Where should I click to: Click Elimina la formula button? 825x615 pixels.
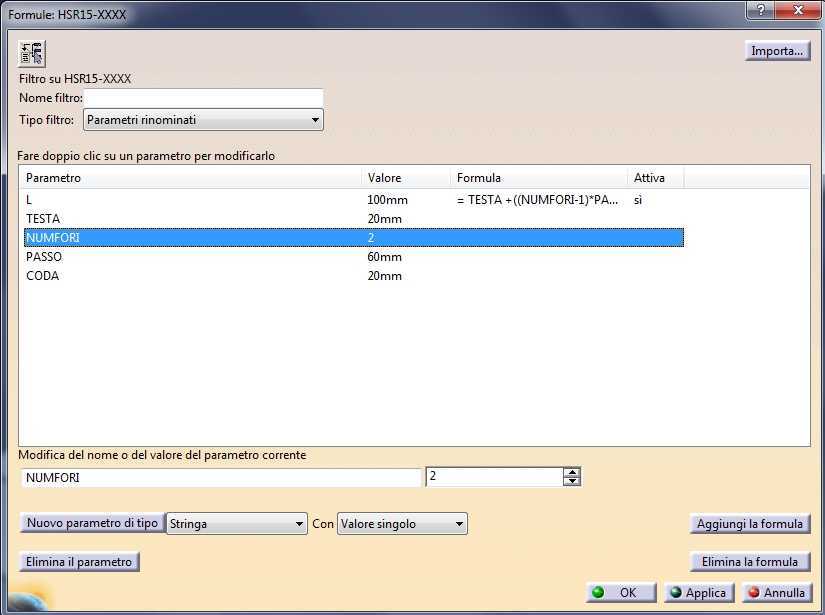[x=750, y=562]
